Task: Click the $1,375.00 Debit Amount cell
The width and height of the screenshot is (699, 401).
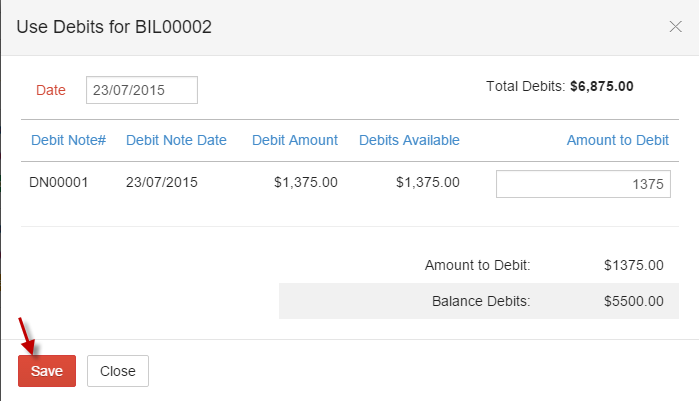Action: tap(306, 182)
